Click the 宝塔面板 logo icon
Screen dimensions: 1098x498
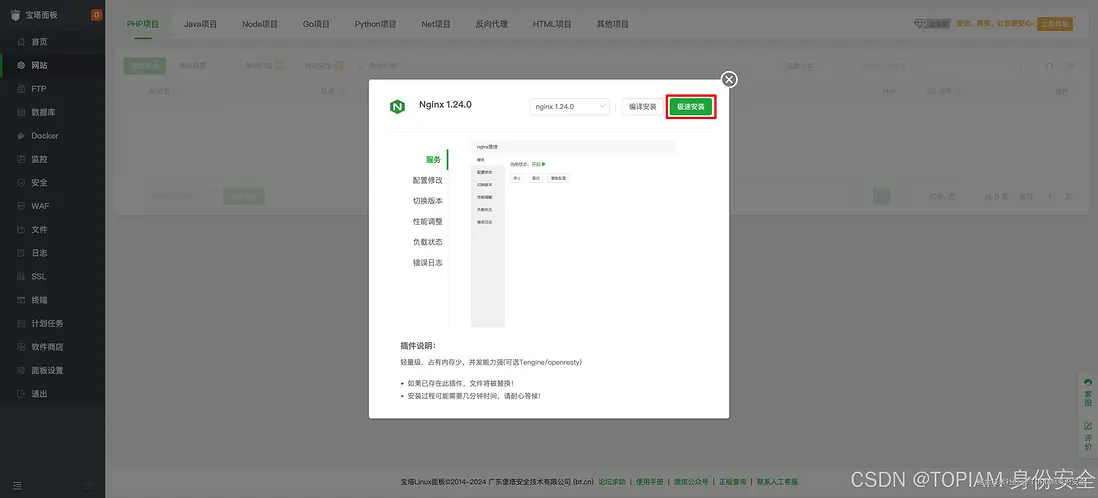(15, 15)
